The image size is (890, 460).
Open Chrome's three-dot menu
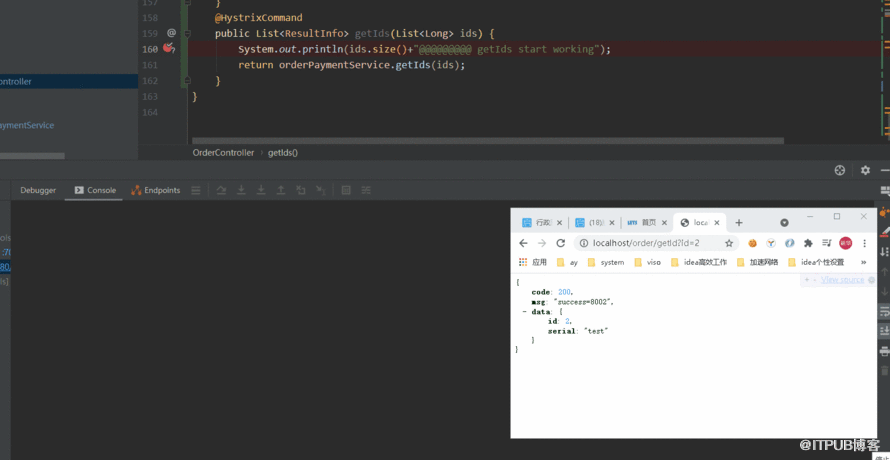864,243
